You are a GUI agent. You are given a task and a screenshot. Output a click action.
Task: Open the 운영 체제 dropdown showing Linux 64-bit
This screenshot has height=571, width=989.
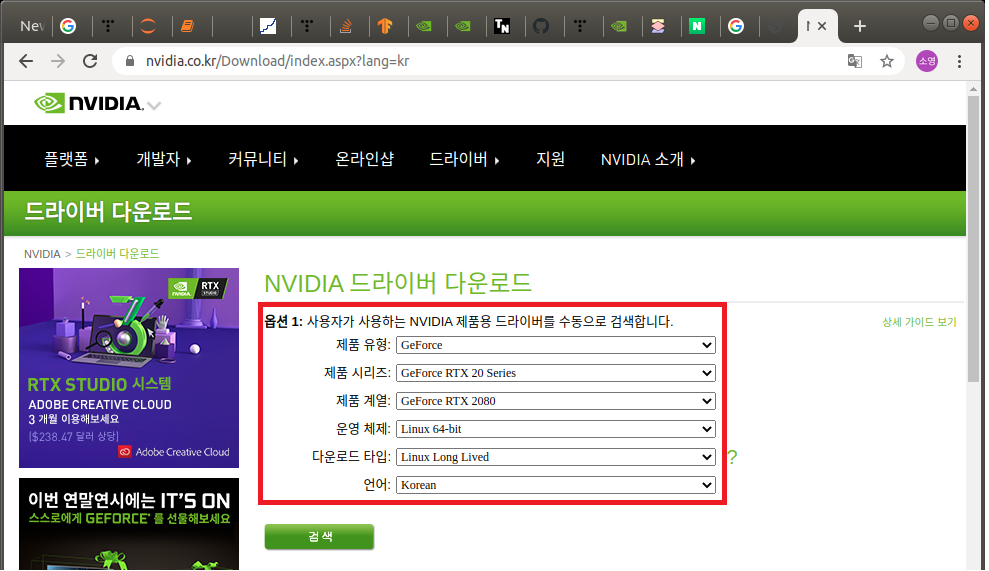click(556, 429)
